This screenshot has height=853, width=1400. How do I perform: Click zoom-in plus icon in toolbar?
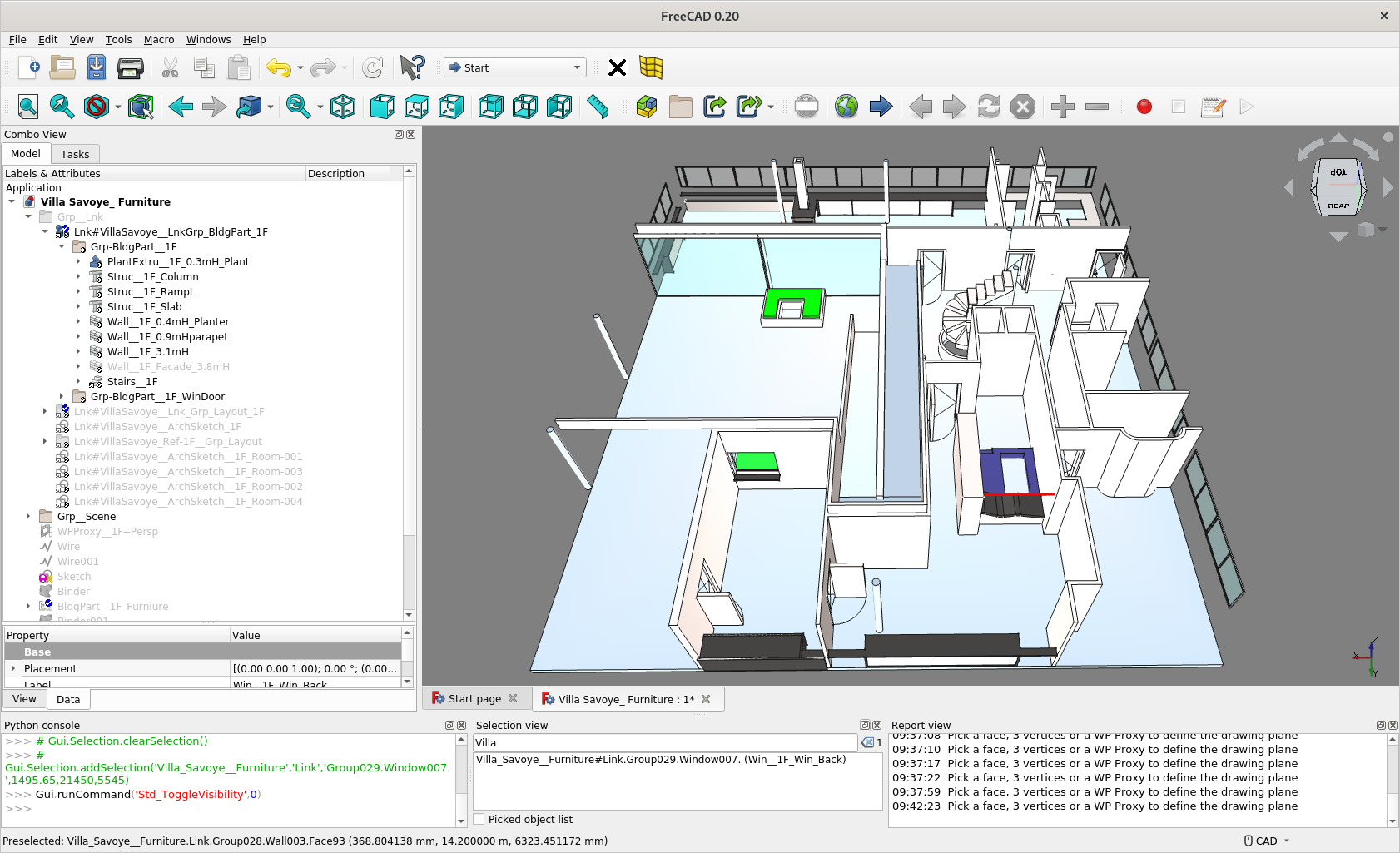[x=1063, y=107]
